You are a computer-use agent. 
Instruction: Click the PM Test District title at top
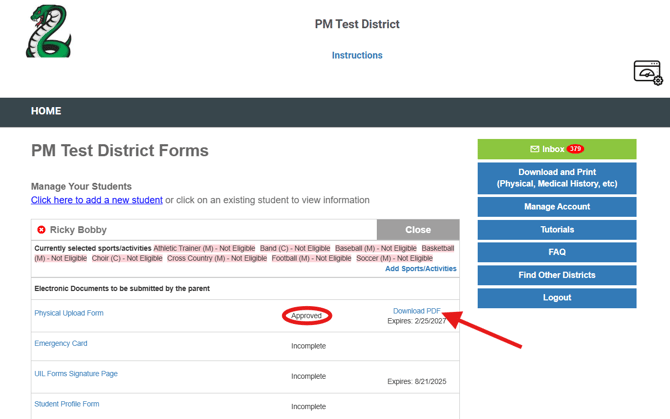pyautogui.click(x=357, y=24)
